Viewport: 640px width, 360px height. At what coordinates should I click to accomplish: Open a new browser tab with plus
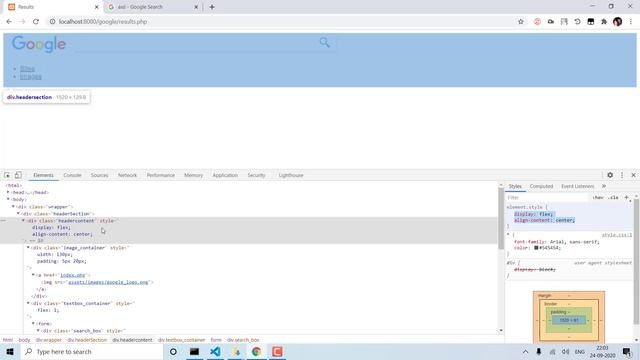(x=212, y=7)
